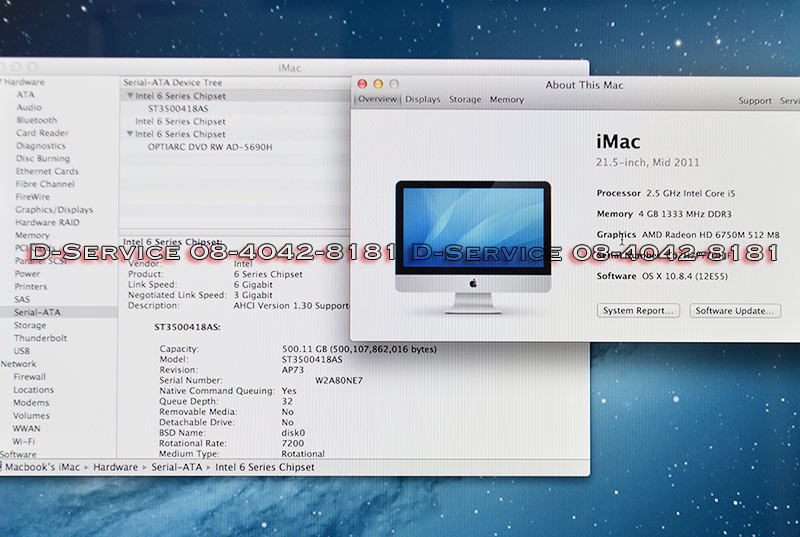Select the Network category in the sidebar
The width and height of the screenshot is (800, 537).
point(18,364)
